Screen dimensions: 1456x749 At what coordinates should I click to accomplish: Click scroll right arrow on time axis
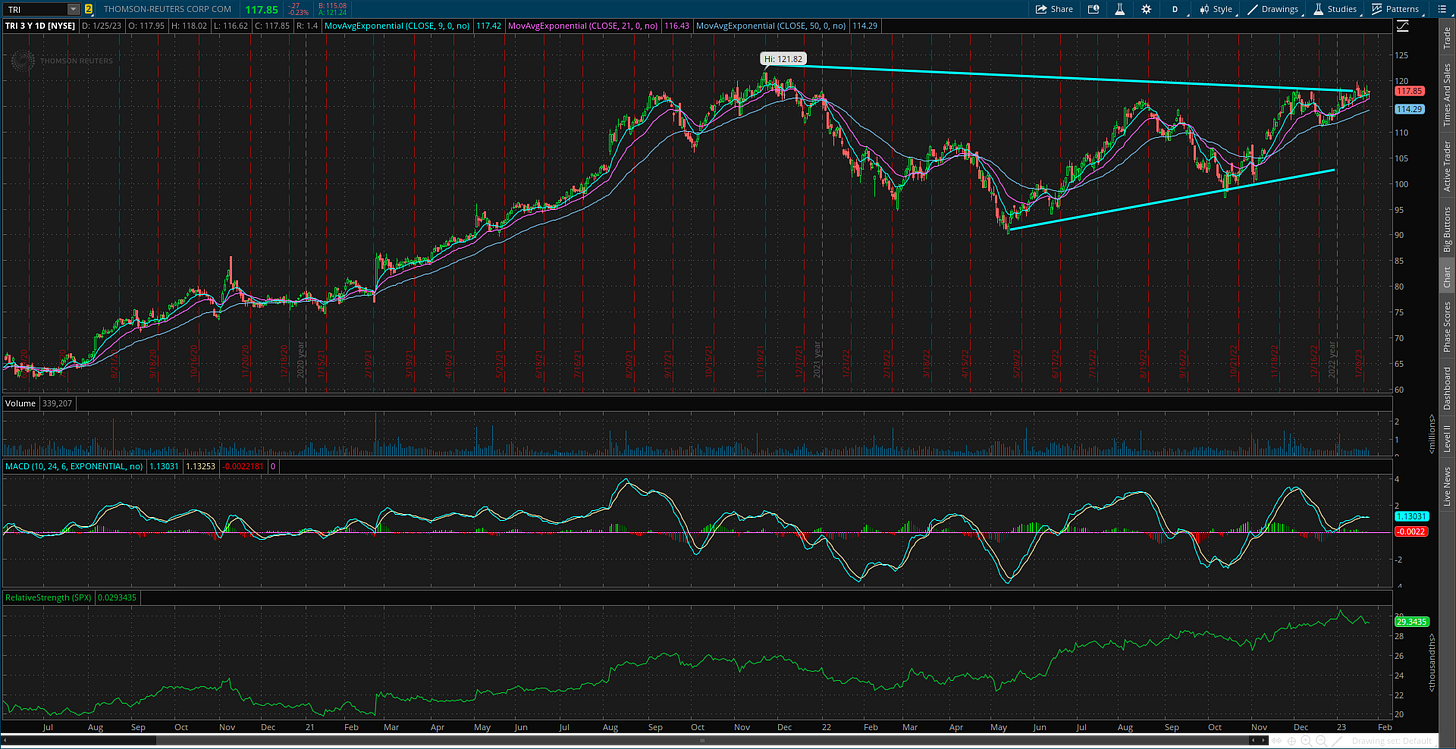point(1263,740)
